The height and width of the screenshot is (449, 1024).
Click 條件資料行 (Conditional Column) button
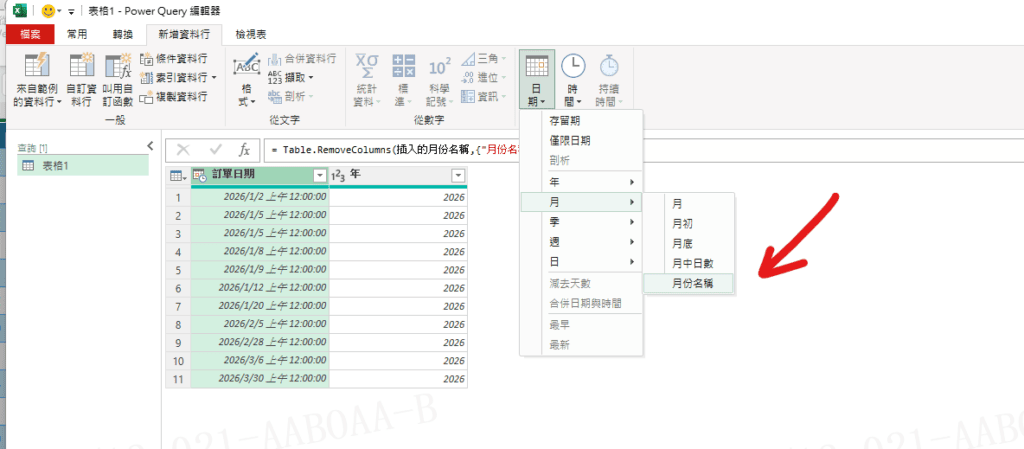coord(175,59)
